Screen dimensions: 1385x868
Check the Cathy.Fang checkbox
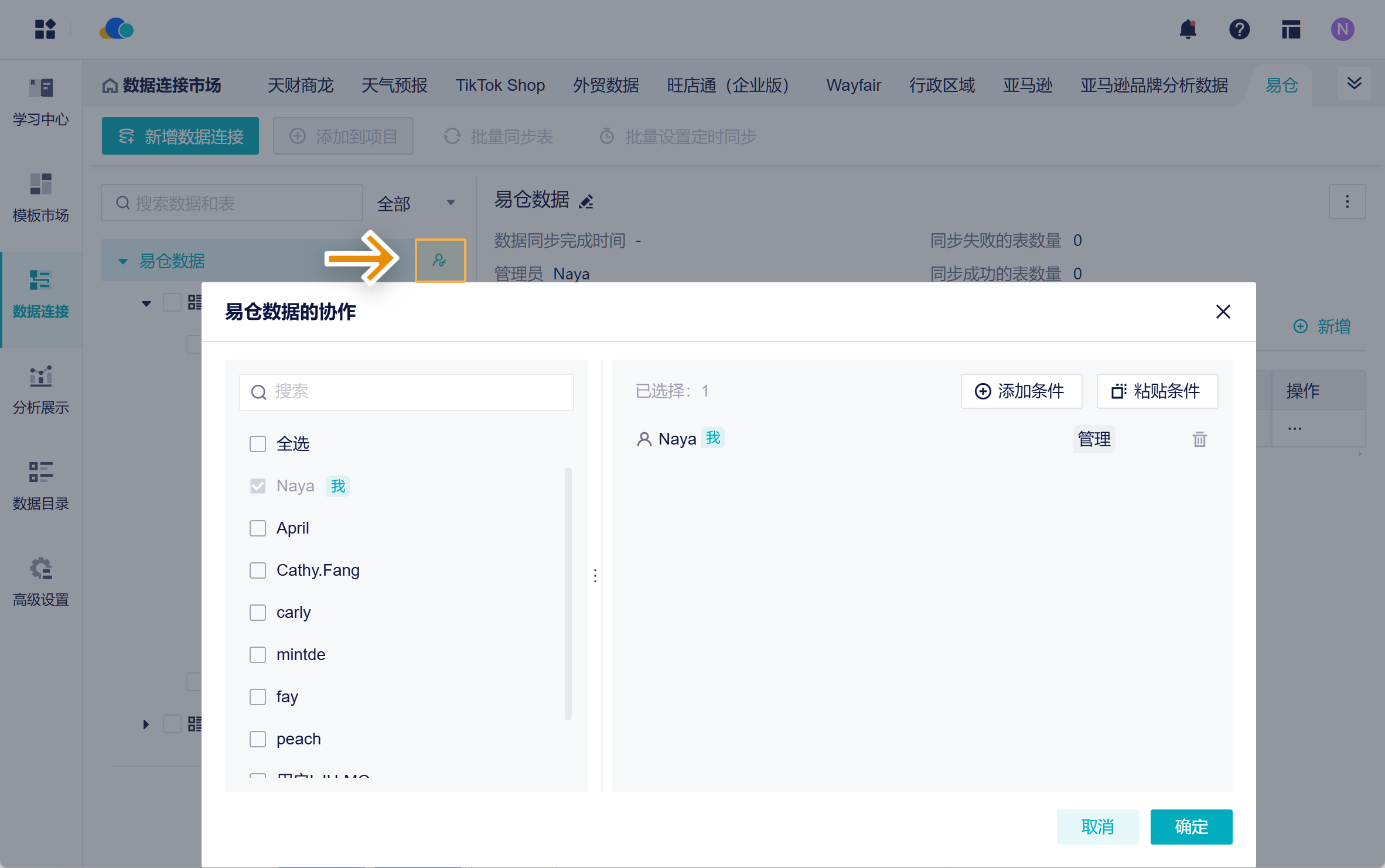pos(258,570)
